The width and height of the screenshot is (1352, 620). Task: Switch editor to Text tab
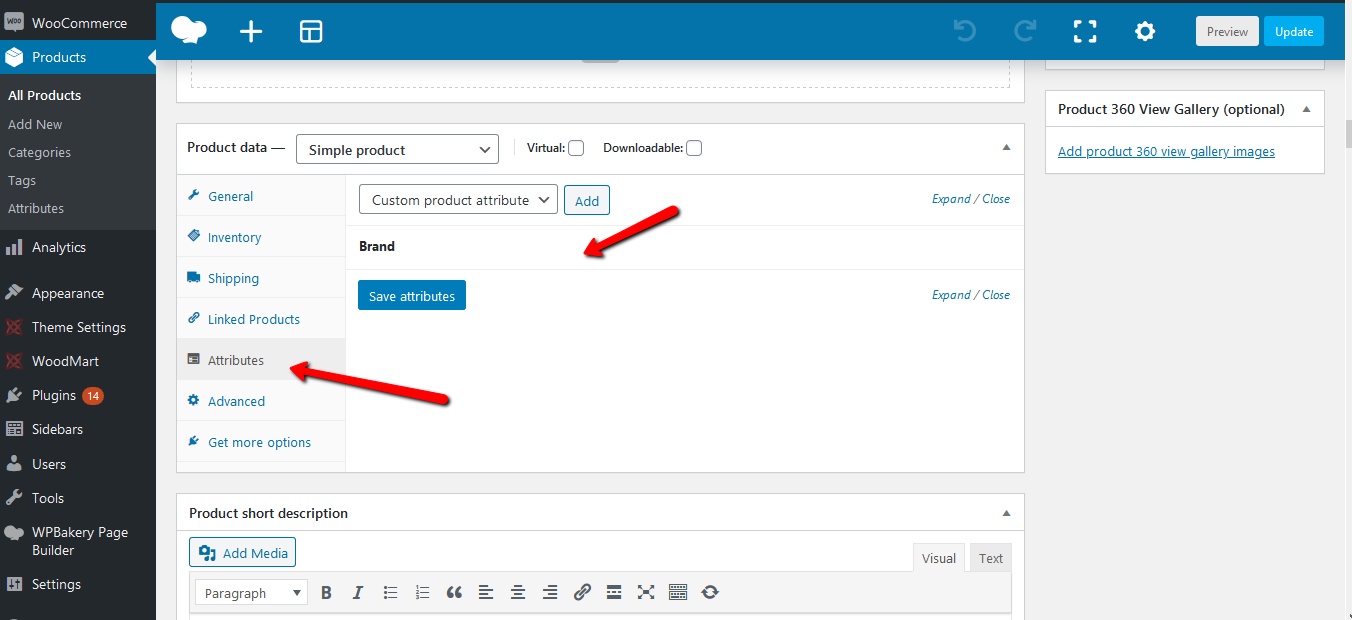(x=991, y=558)
